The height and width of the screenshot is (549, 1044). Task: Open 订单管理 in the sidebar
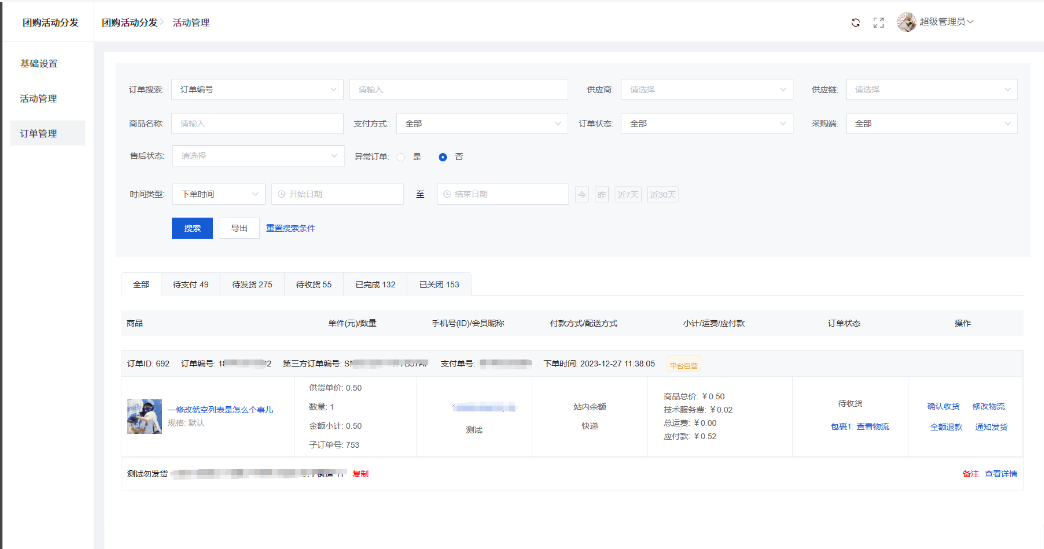click(39, 134)
